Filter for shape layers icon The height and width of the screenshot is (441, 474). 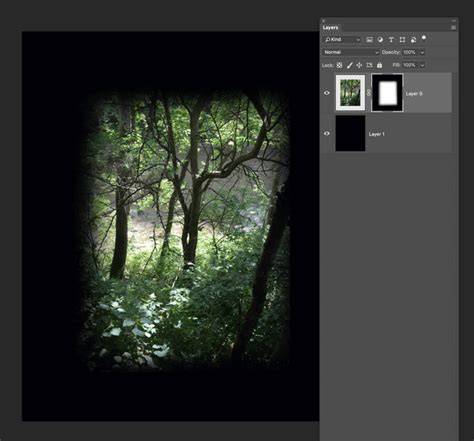(x=402, y=40)
